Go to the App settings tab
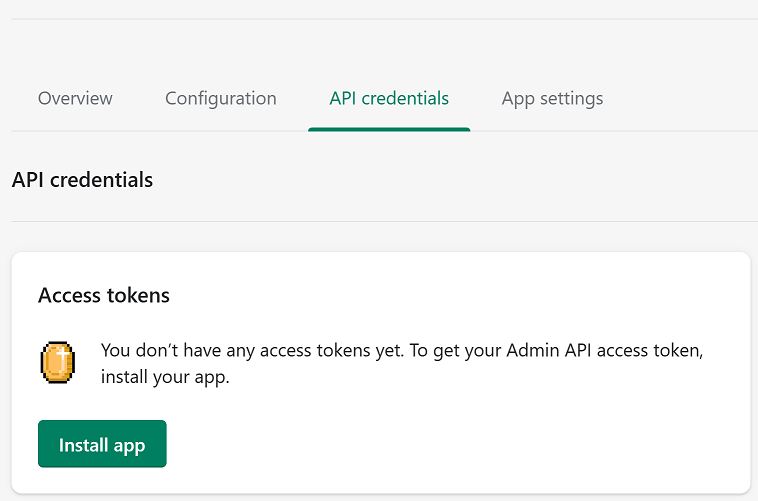The height and width of the screenshot is (501, 758). click(552, 98)
